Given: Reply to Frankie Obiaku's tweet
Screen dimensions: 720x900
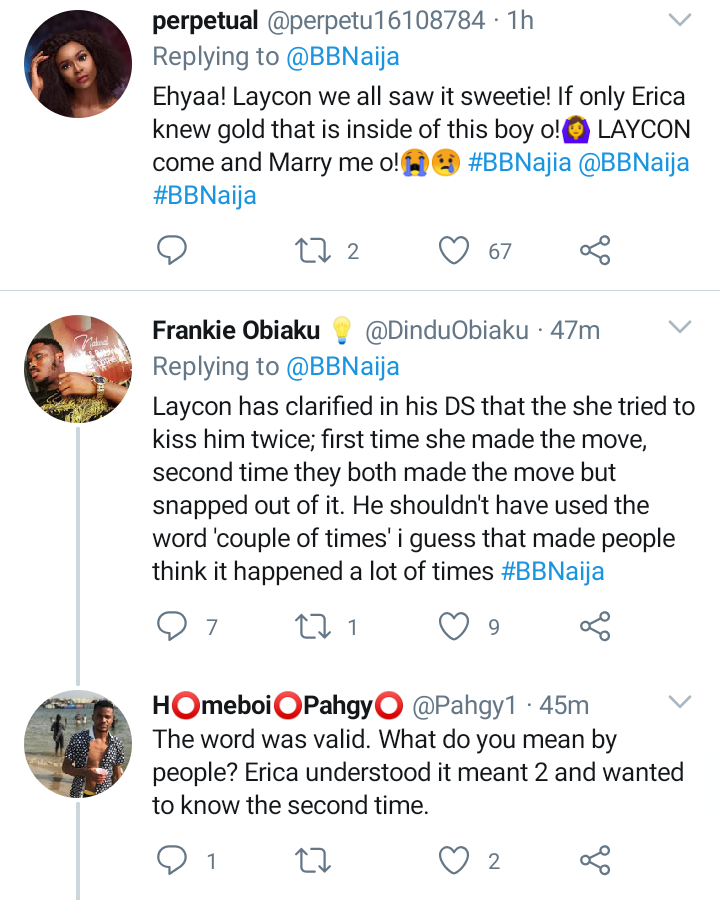Looking at the screenshot, I should [x=172, y=626].
